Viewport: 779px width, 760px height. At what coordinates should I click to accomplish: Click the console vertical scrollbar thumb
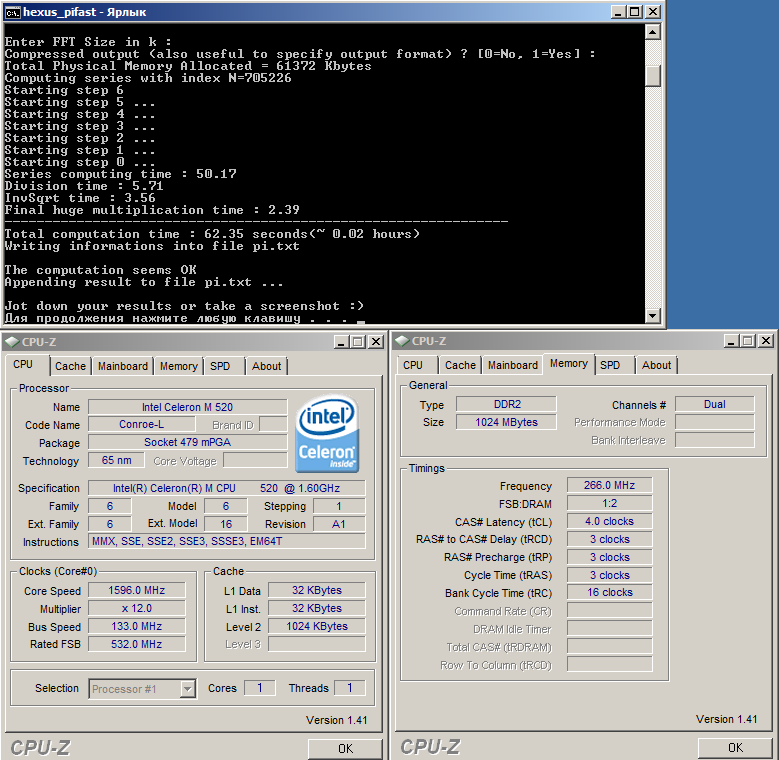652,76
